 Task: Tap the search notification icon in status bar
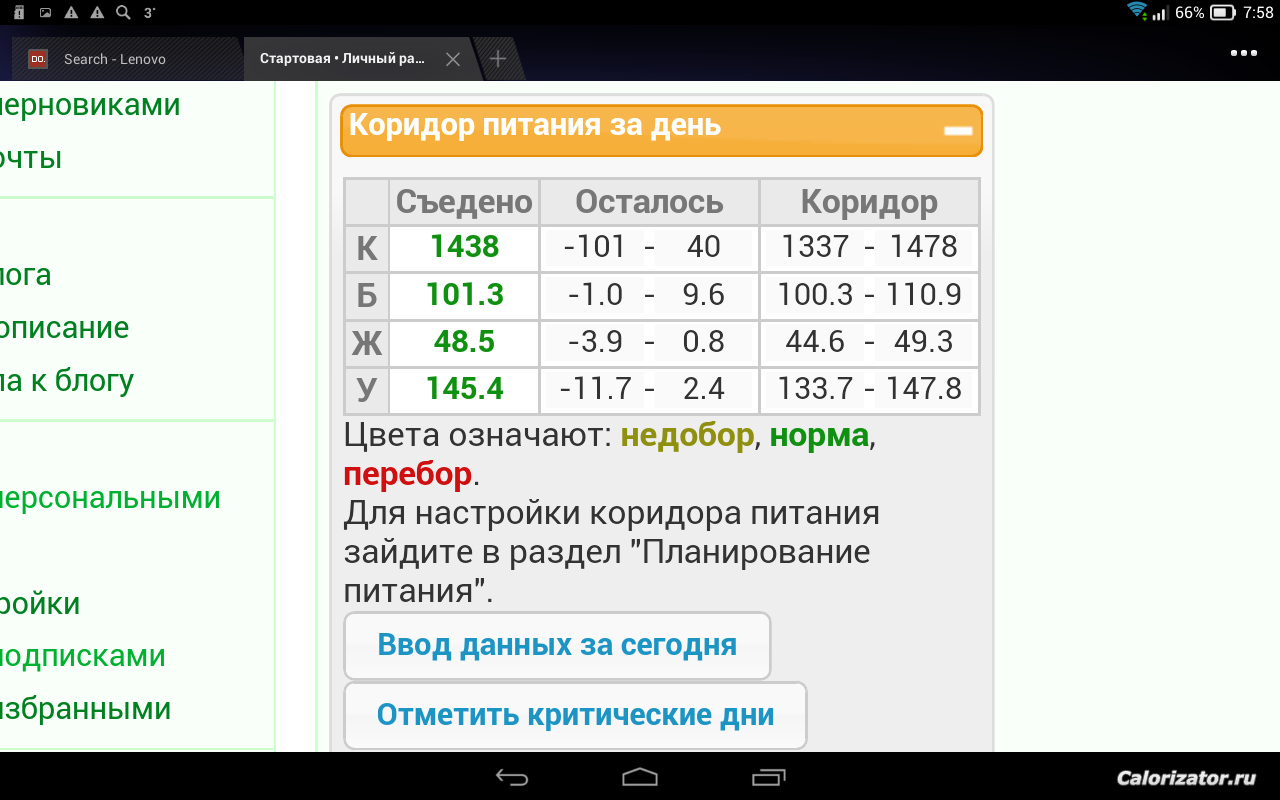pos(123,13)
